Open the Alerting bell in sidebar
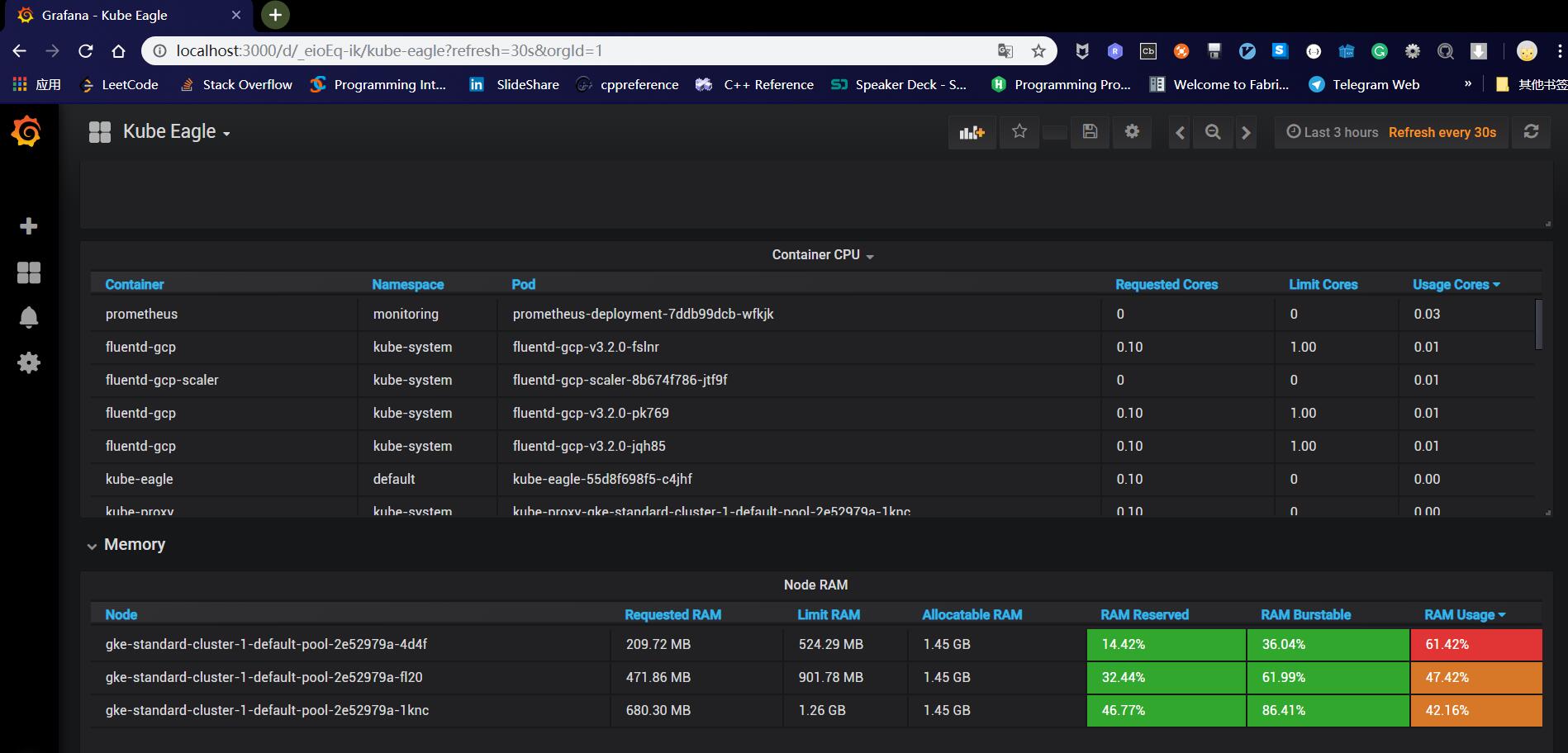Viewport: 1568px width, 753px height. coord(29,318)
